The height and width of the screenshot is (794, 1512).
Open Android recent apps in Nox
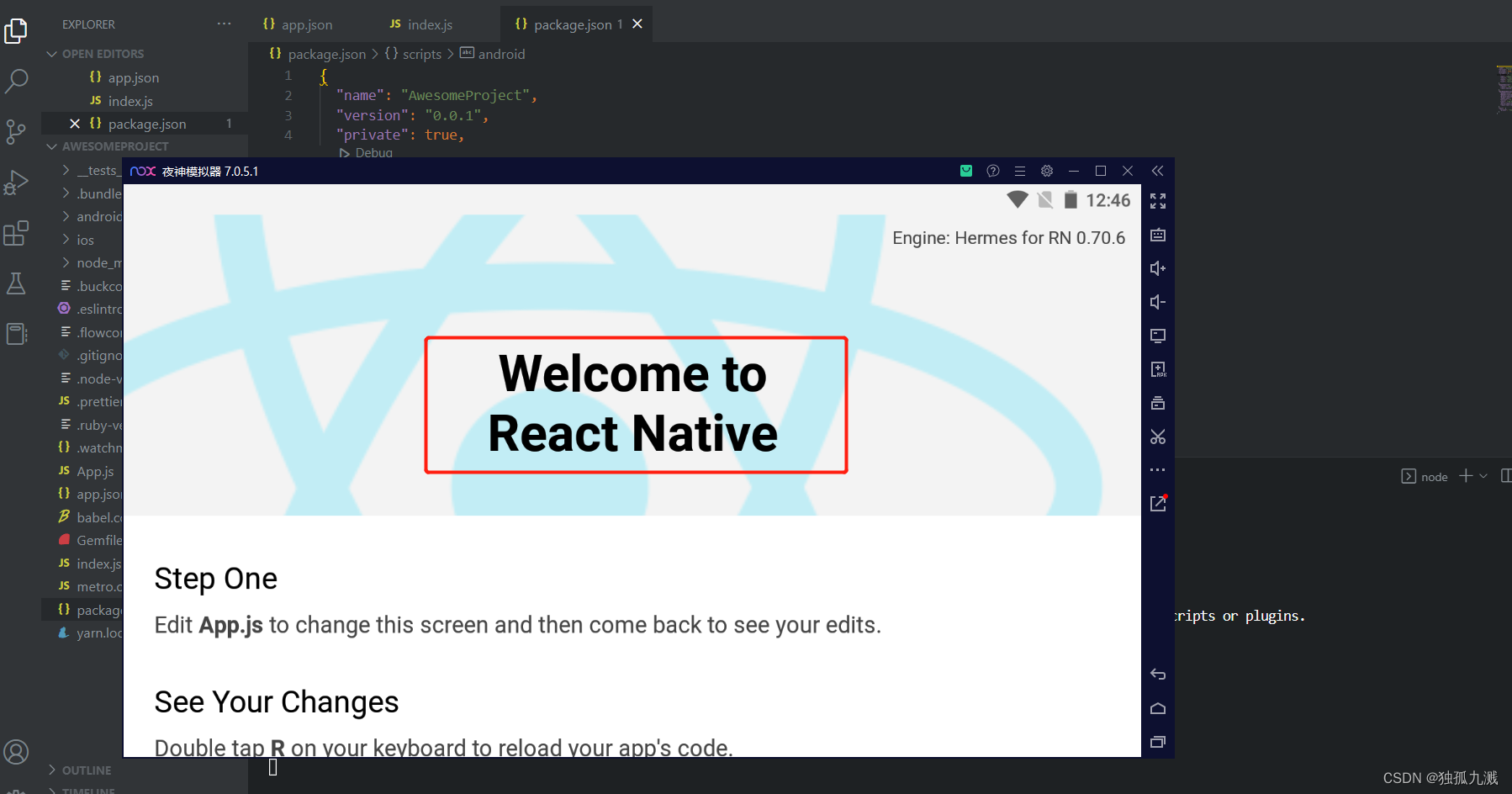click(1158, 742)
